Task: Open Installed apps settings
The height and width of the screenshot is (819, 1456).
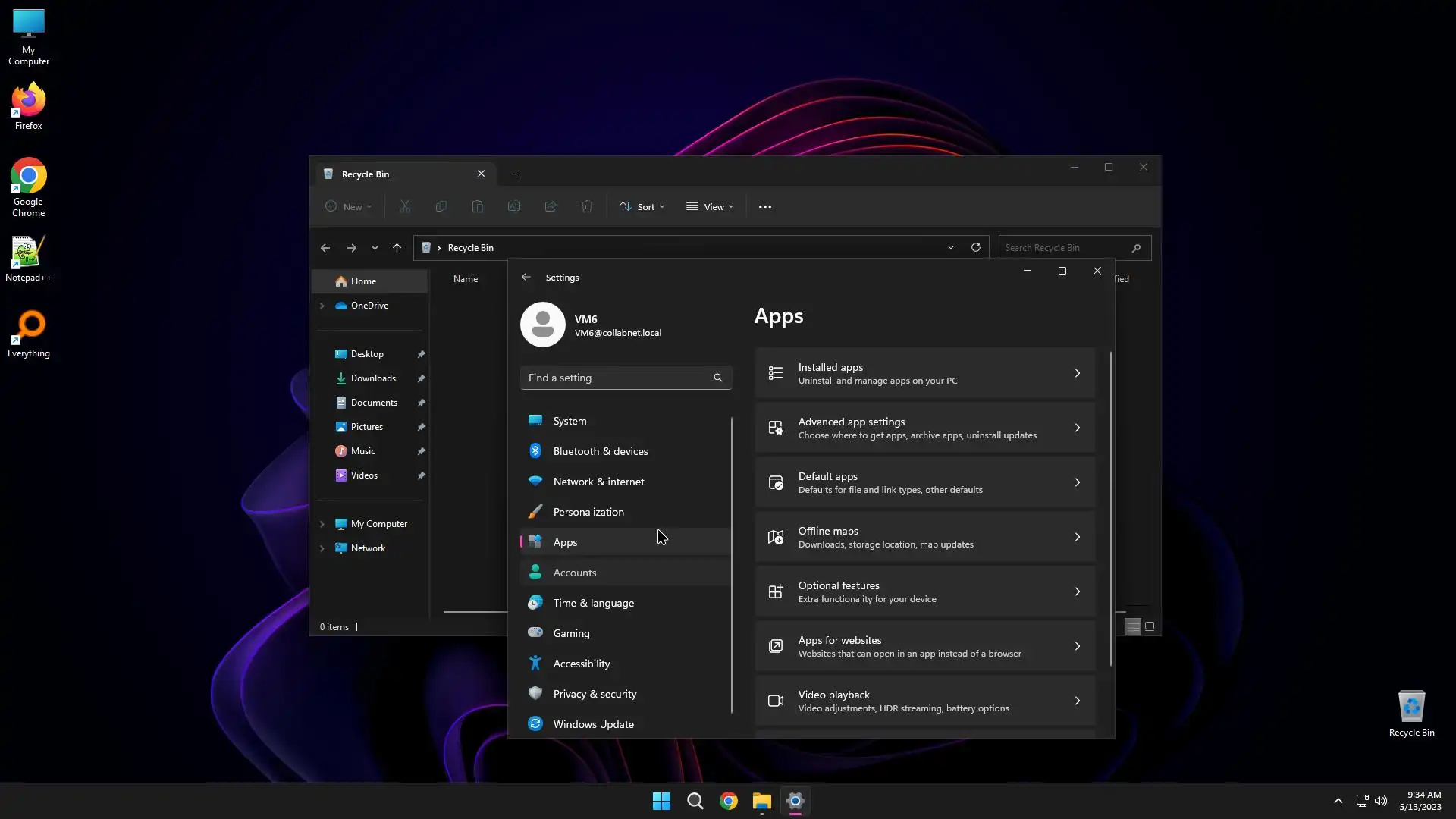Action: (924, 373)
